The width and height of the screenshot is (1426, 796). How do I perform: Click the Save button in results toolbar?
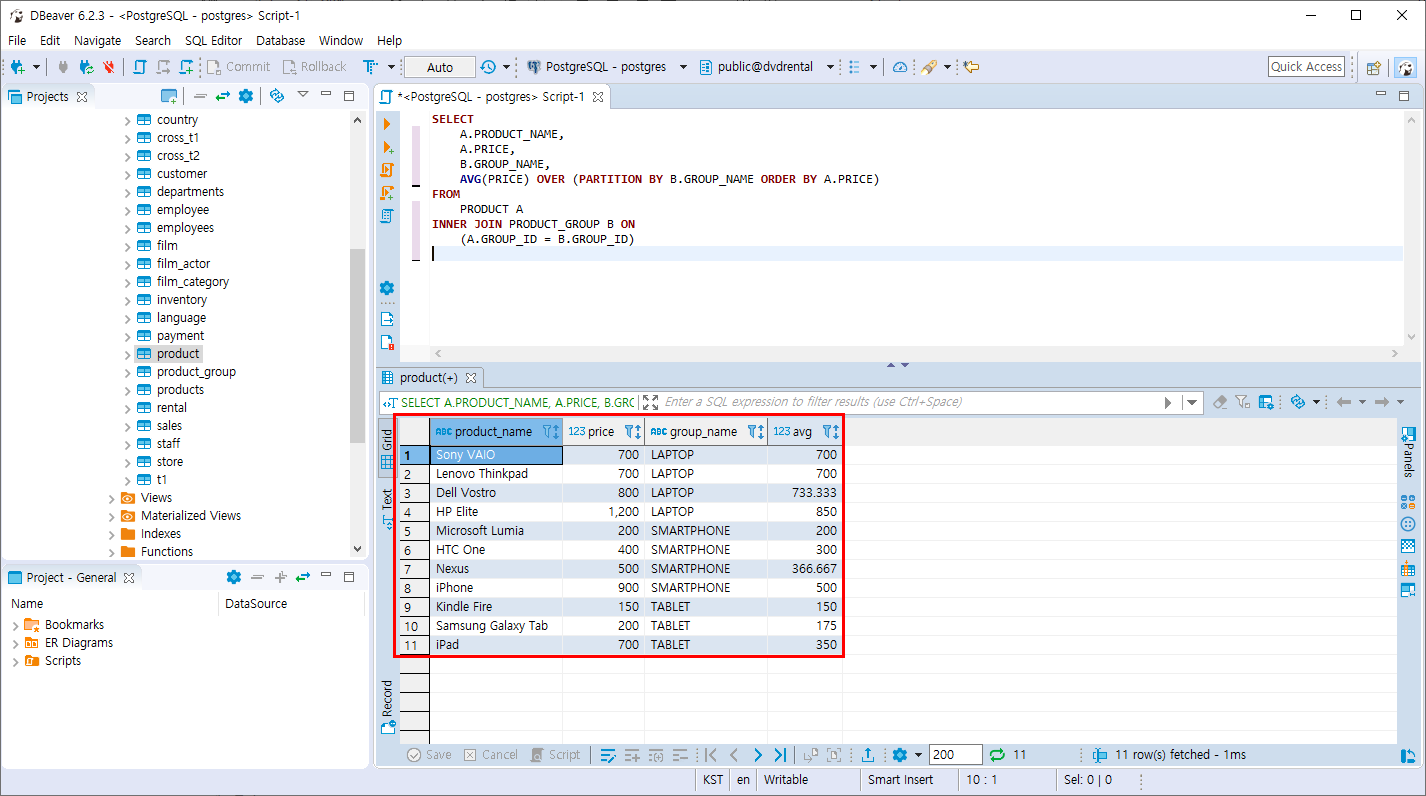pos(429,755)
